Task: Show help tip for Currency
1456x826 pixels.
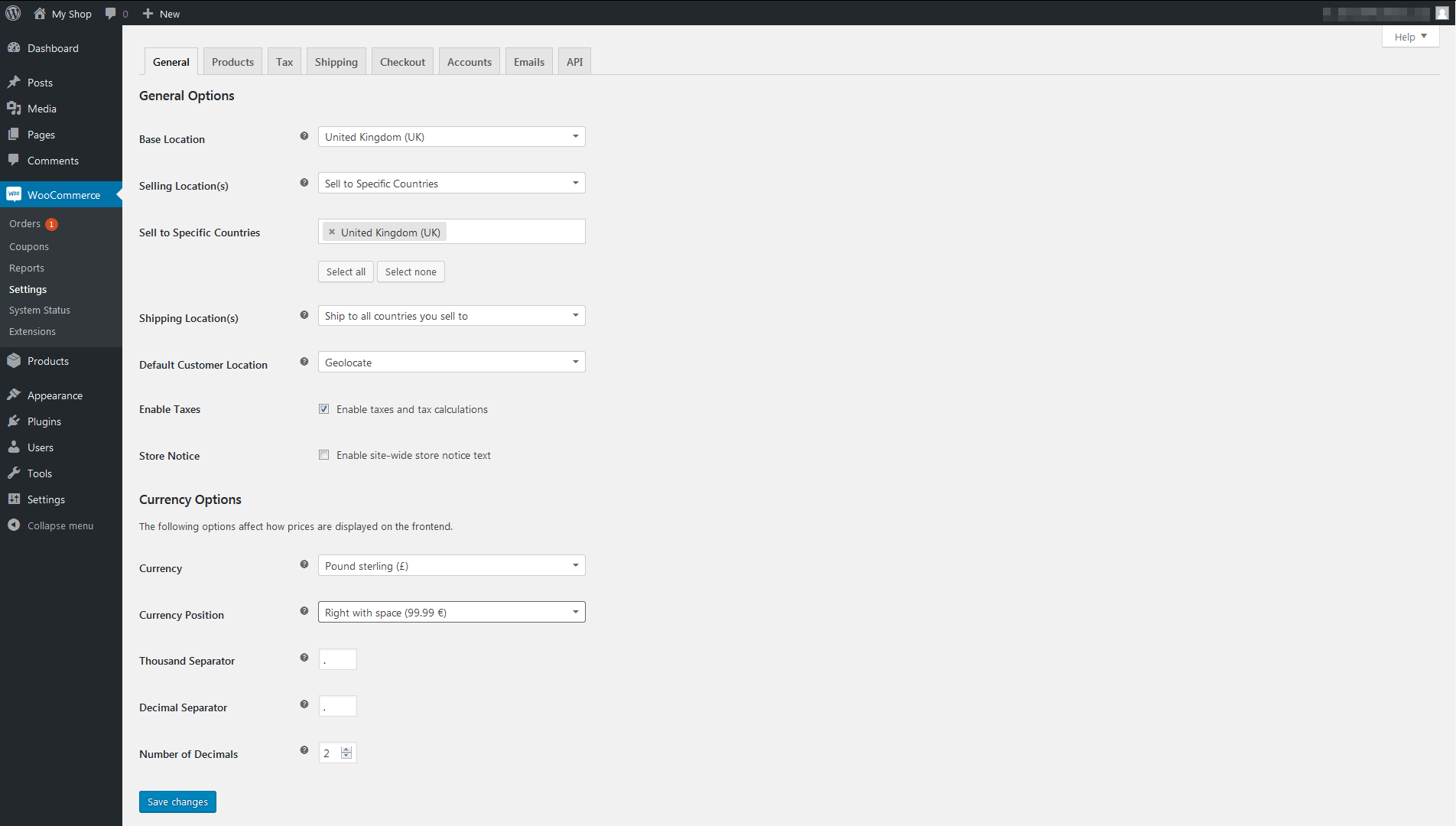Action: point(304,565)
